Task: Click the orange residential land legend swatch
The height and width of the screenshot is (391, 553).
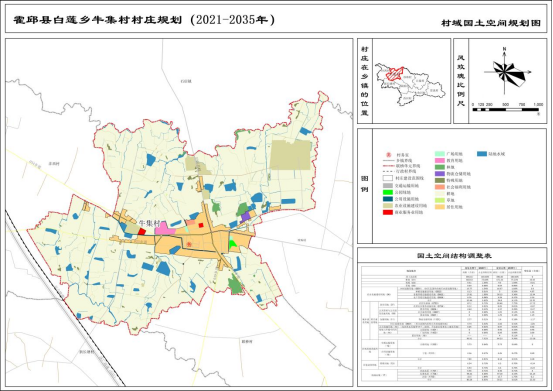Action: [440, 207]
